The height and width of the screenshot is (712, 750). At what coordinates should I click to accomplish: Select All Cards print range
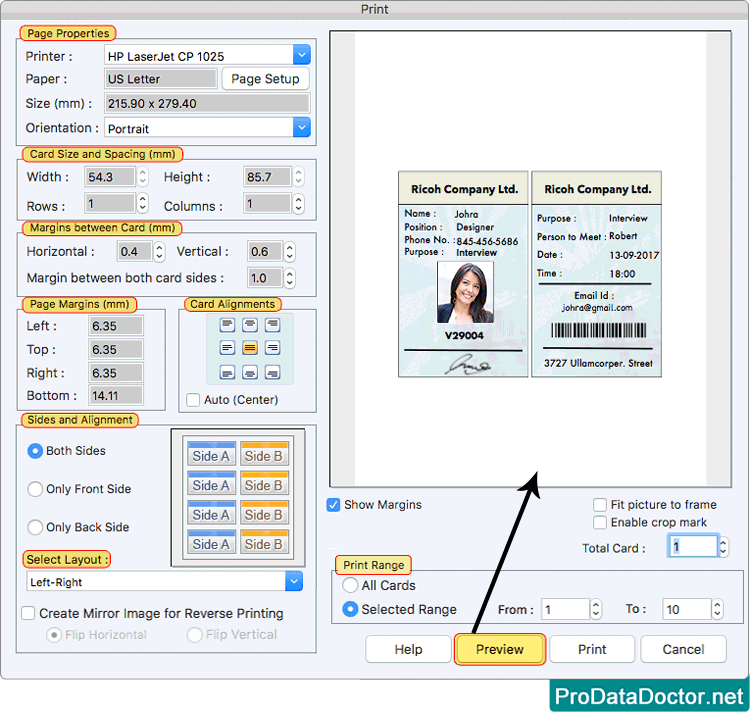coord(350,585)
